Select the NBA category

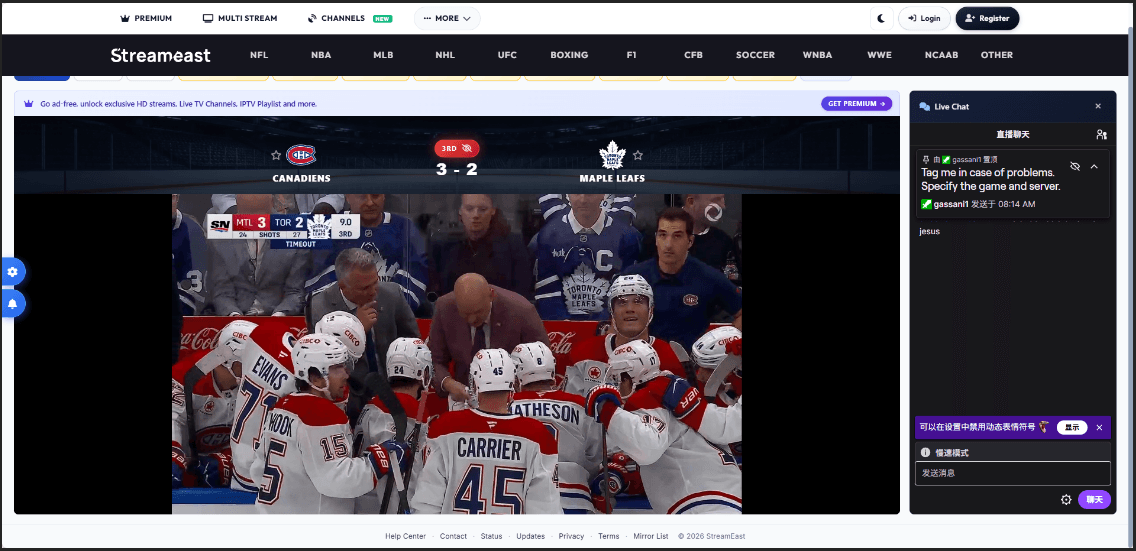click(321, 55)
